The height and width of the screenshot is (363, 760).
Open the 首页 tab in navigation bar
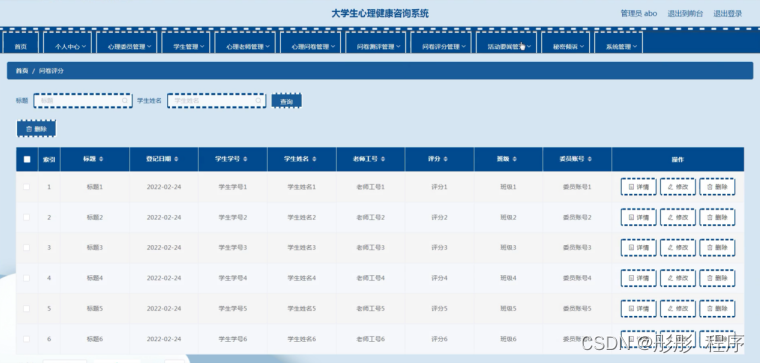pyautogui.click(x=20, y=44)
